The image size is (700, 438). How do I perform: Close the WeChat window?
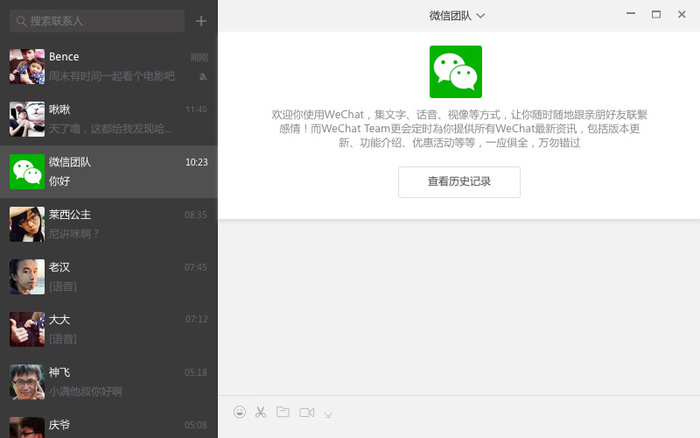pos(682,14)
